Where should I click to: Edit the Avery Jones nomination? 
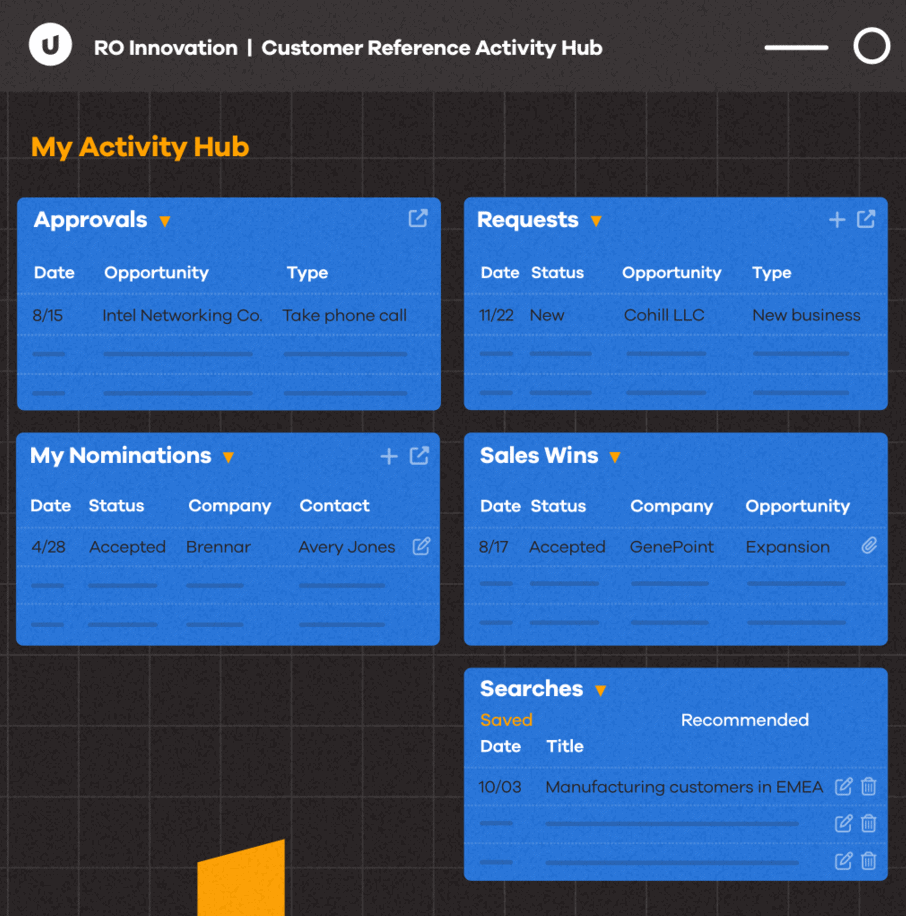pyautogui.click(x=421, y=546)
